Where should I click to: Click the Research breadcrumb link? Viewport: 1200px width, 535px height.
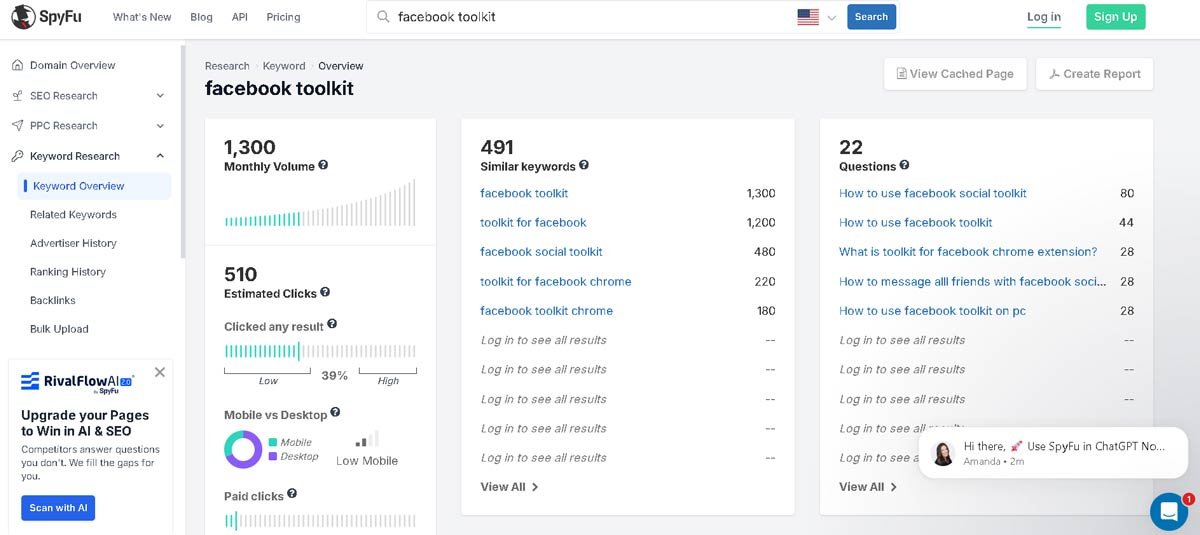(x=227, y=66)
